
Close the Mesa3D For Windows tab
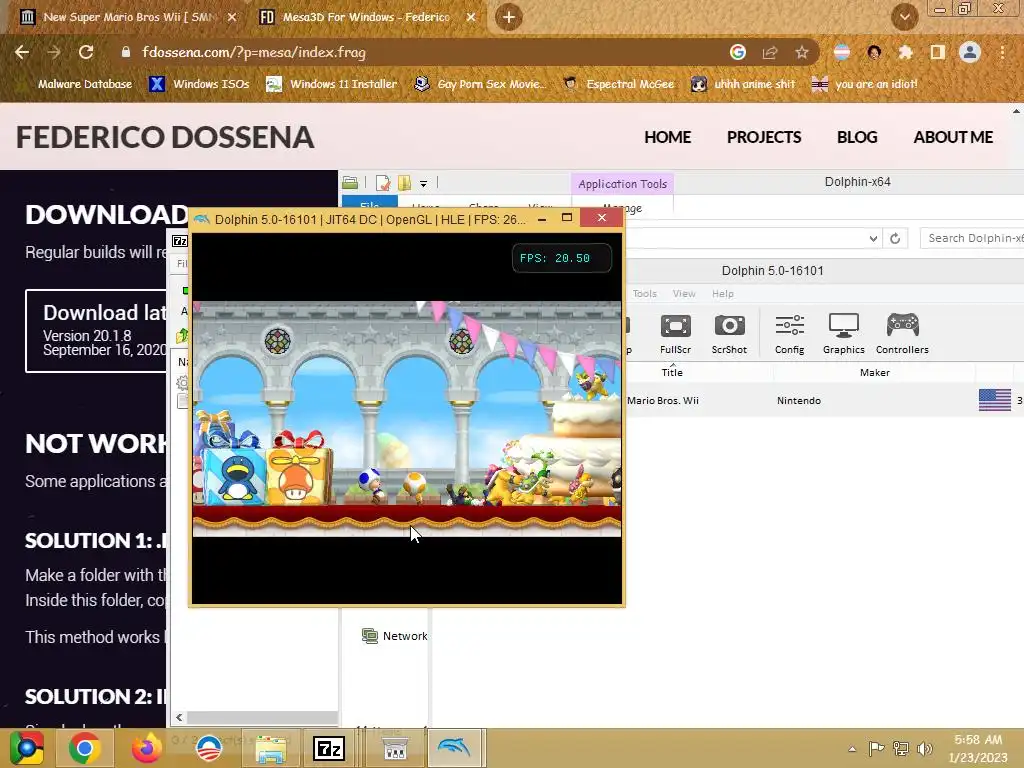471,17
